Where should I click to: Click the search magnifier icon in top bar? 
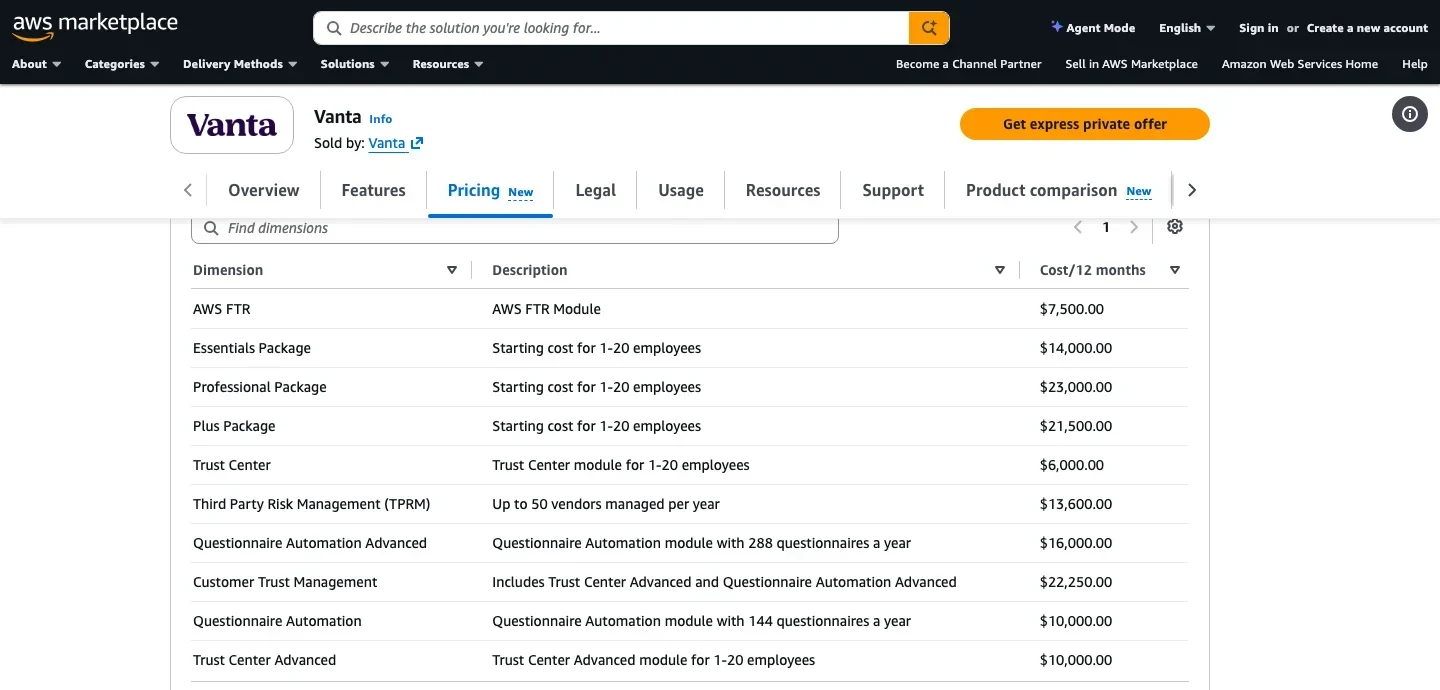(x=334, y=28)
